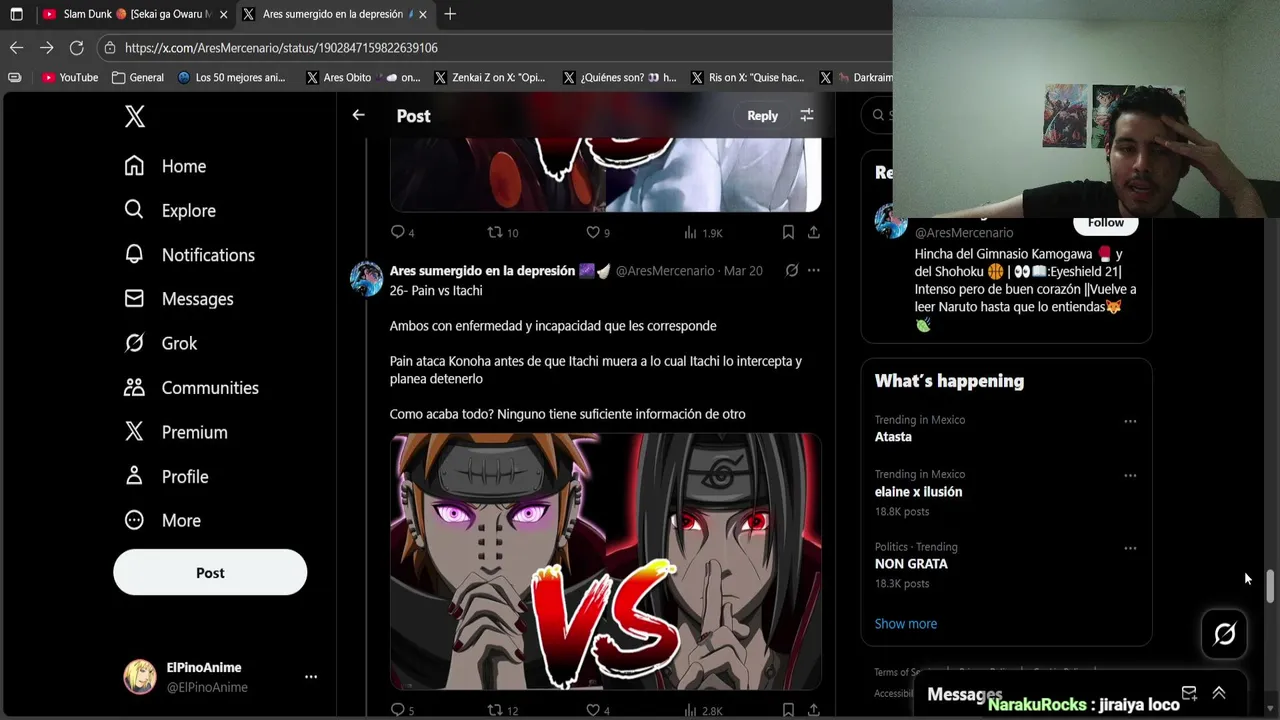The height and width of the screenshot is (720, 1280).
Task: Click browser forward button
Action: (46, 47)
